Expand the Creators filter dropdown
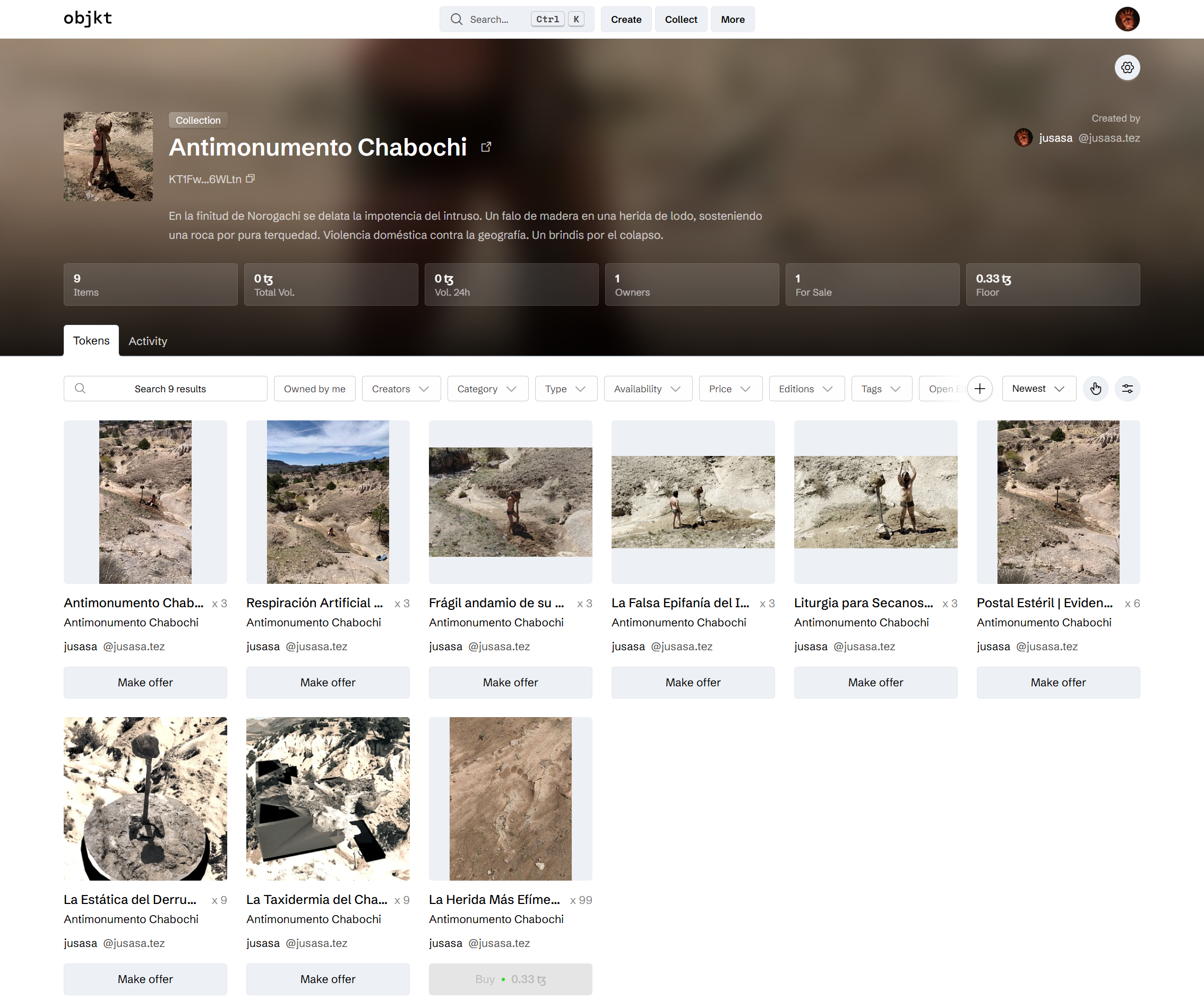Screen dimensions: 1204x1008 [x=401, y=389]
